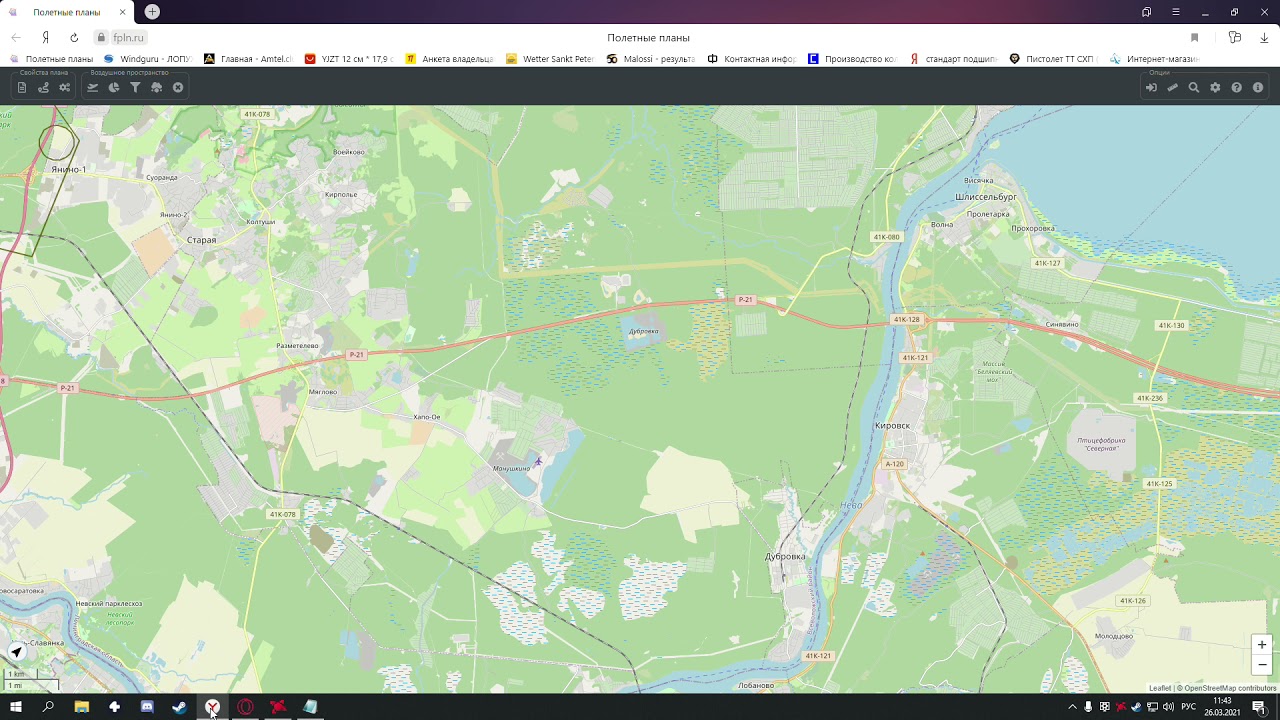
Task: Open the стандарт подшипн bookmark
Action: tap(954, 59)
